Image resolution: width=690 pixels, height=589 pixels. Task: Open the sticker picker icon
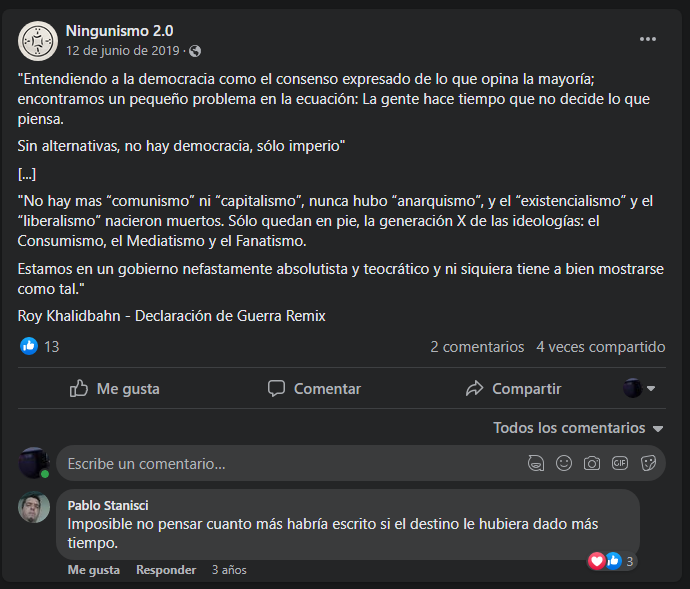648,463
